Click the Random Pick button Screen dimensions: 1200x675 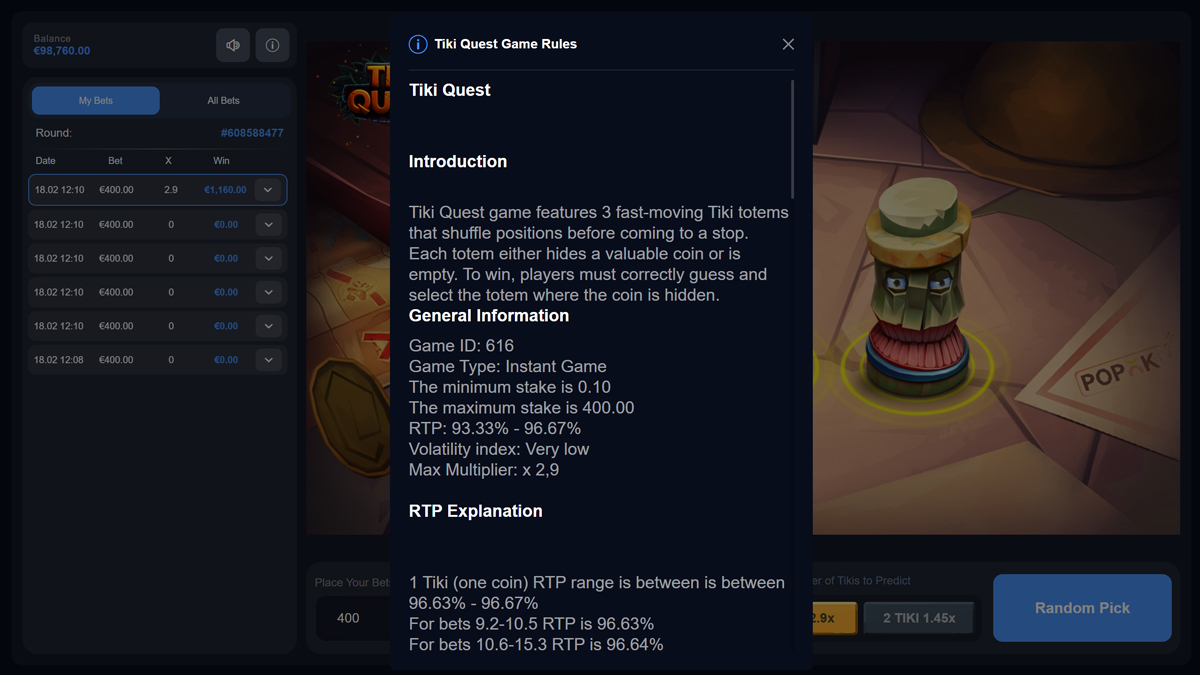point(1082,608)
